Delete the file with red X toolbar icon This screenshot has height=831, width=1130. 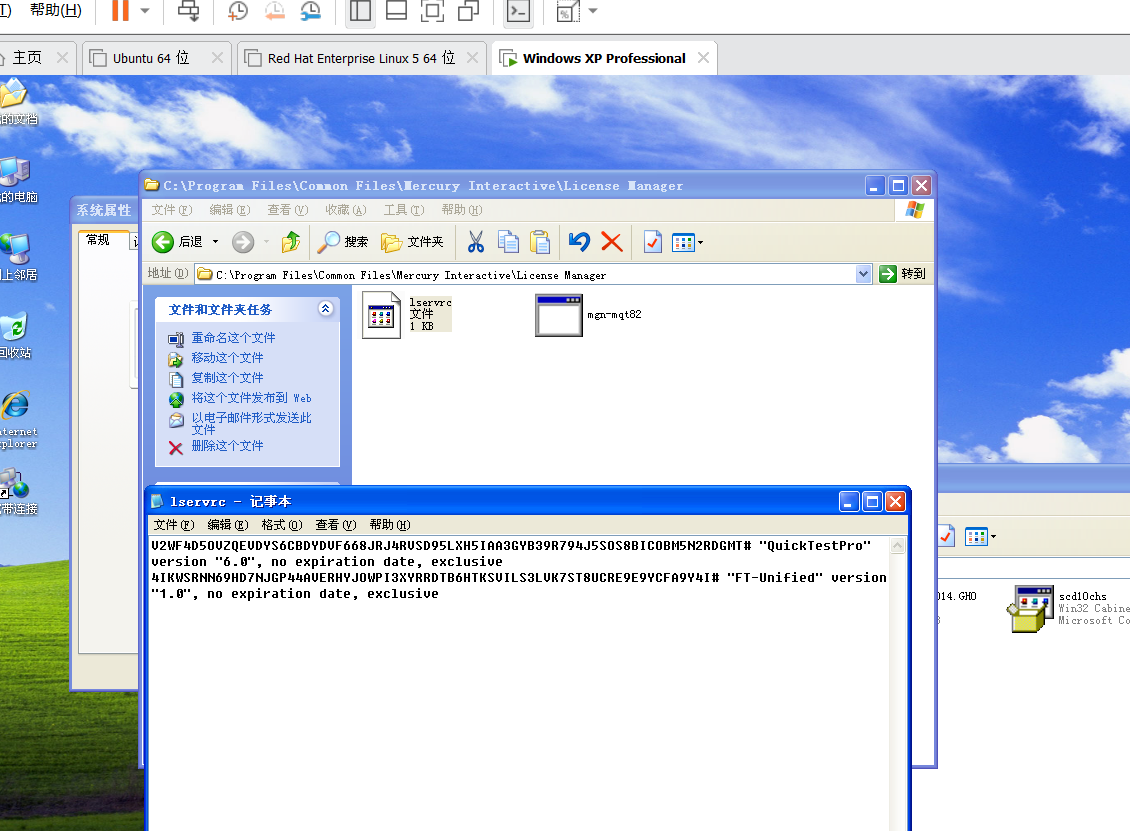[612, 241]
